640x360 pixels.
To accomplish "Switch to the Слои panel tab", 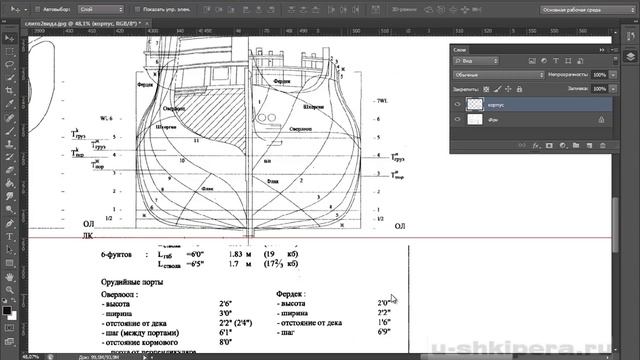I will click(x=460, y=50).
